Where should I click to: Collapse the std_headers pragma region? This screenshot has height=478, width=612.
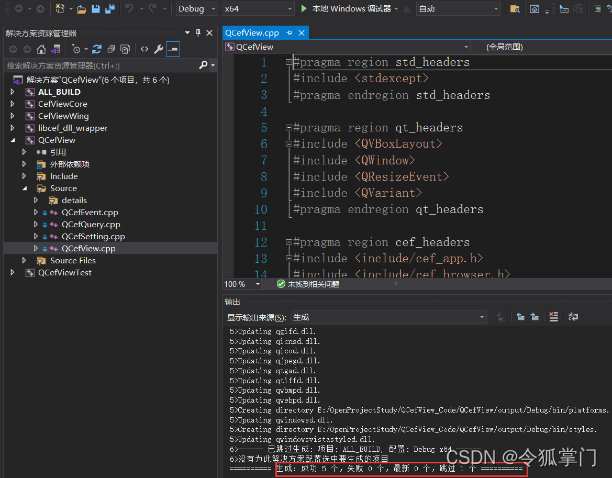coord(287,63)
